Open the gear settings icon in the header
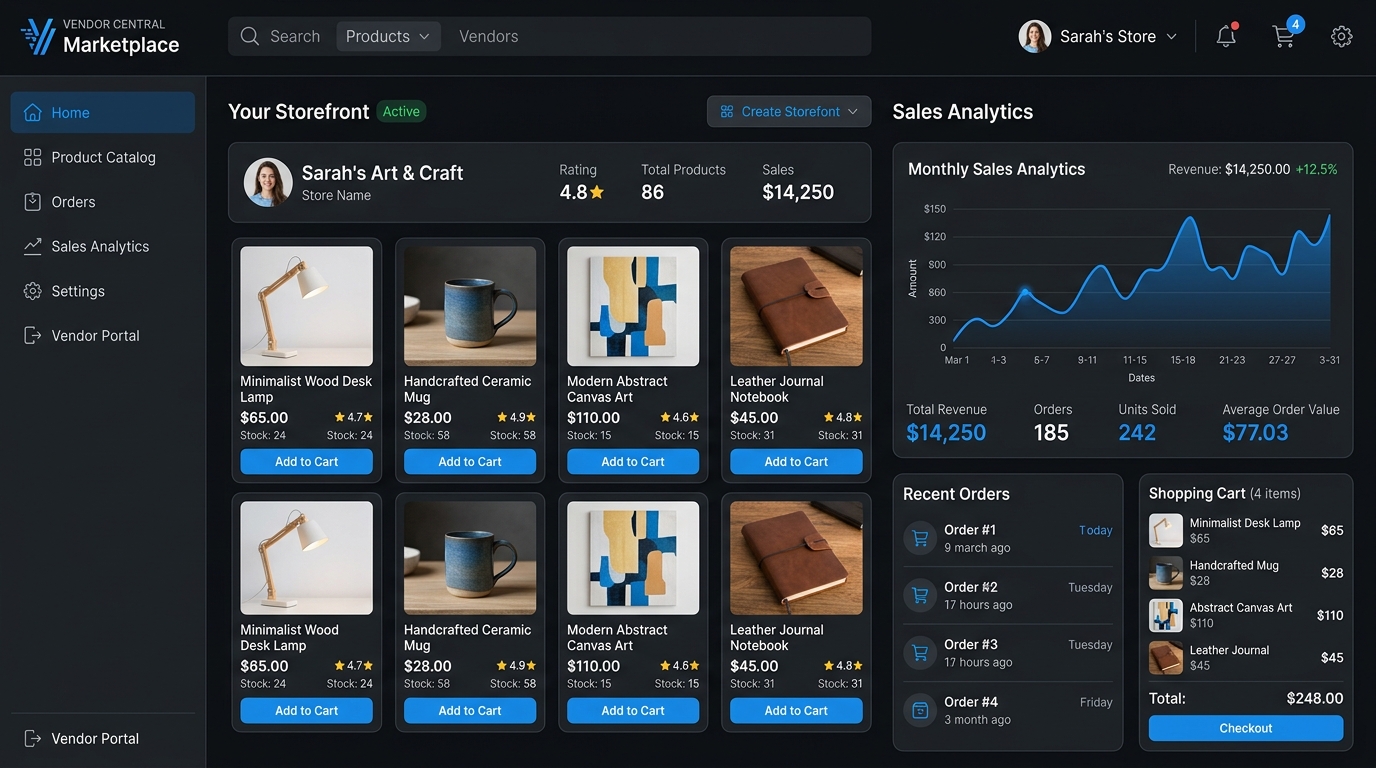The height and width of the screenshot is (768, 1376). pos(1342,36)
